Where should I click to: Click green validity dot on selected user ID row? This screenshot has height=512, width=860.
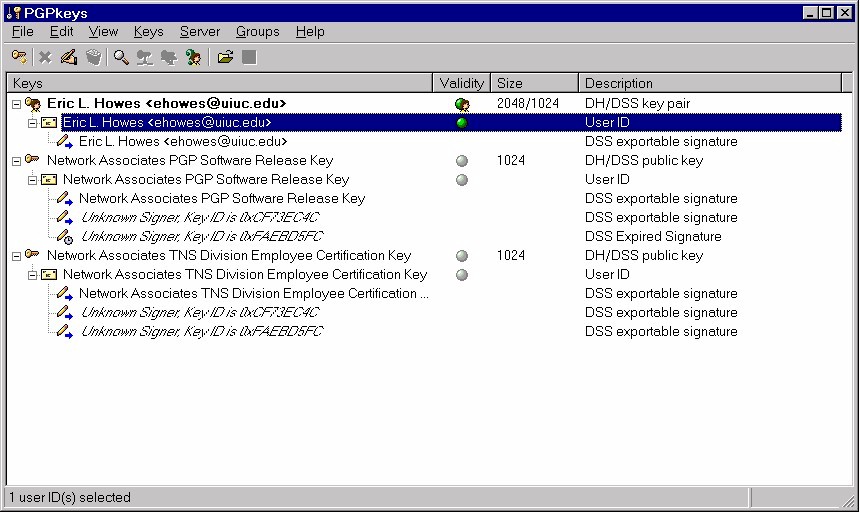click(462, 123)
